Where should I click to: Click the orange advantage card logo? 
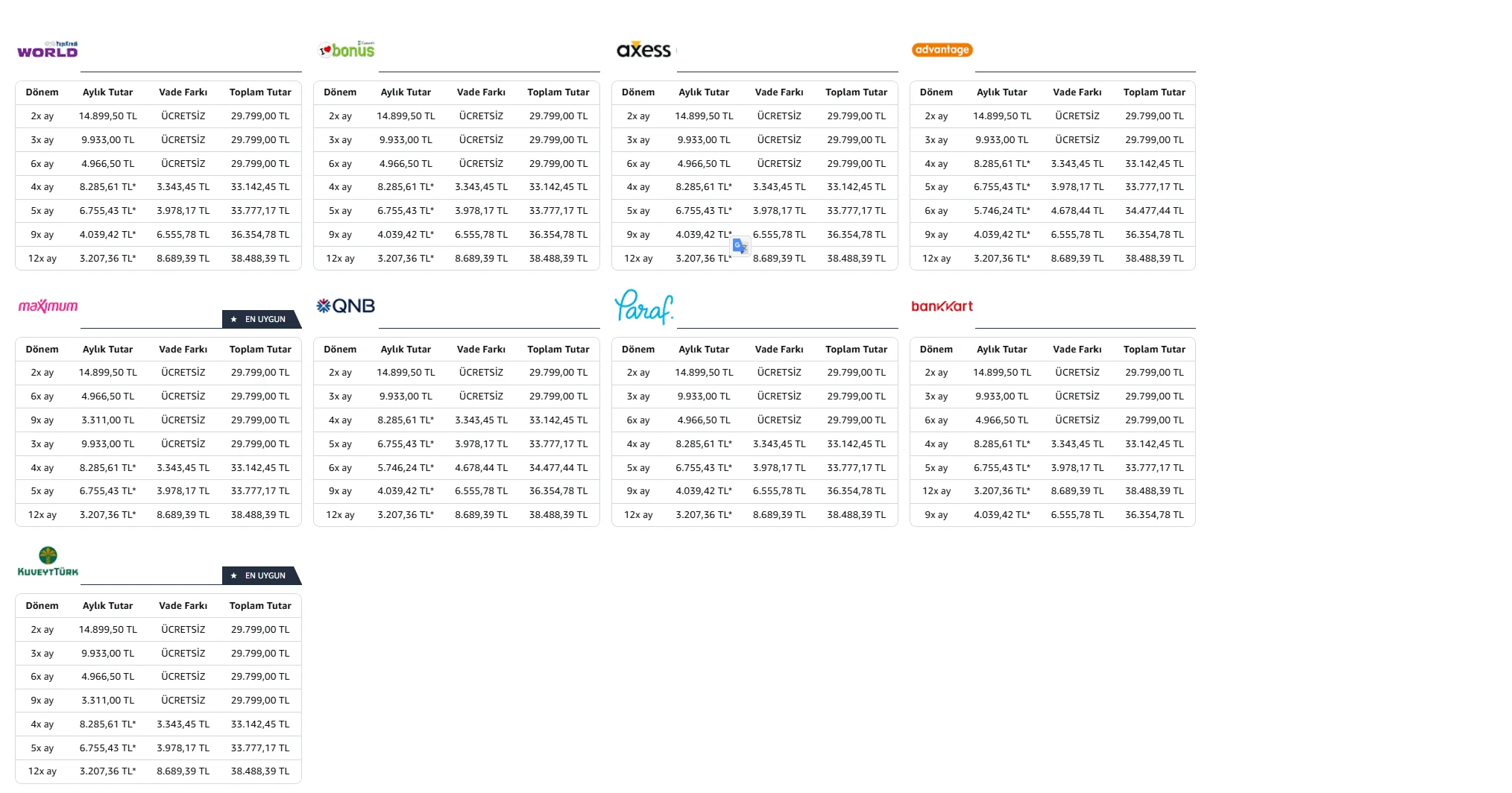click(942, 50)
